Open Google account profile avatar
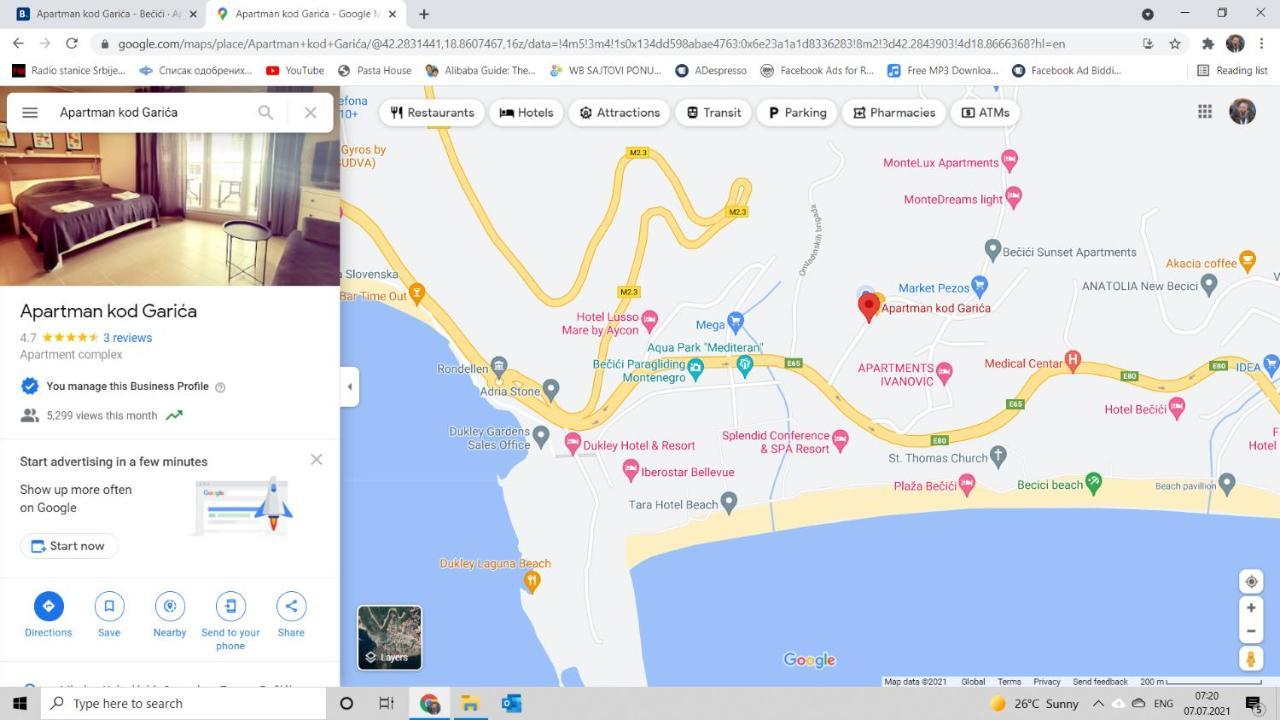This screenshot has width=1280, height=720. [1242, 112]
